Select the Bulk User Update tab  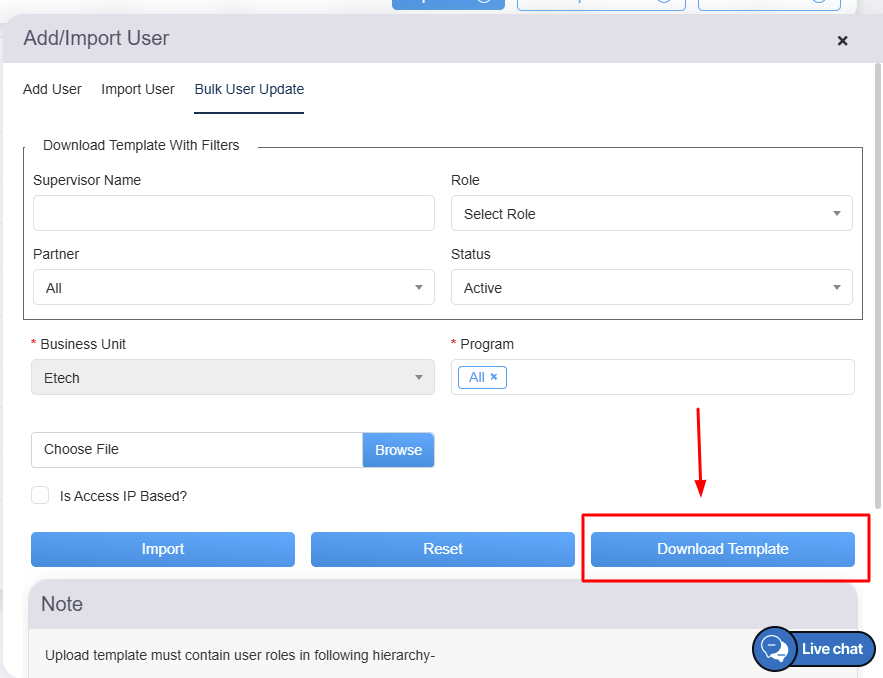click(x=249, y=89)
